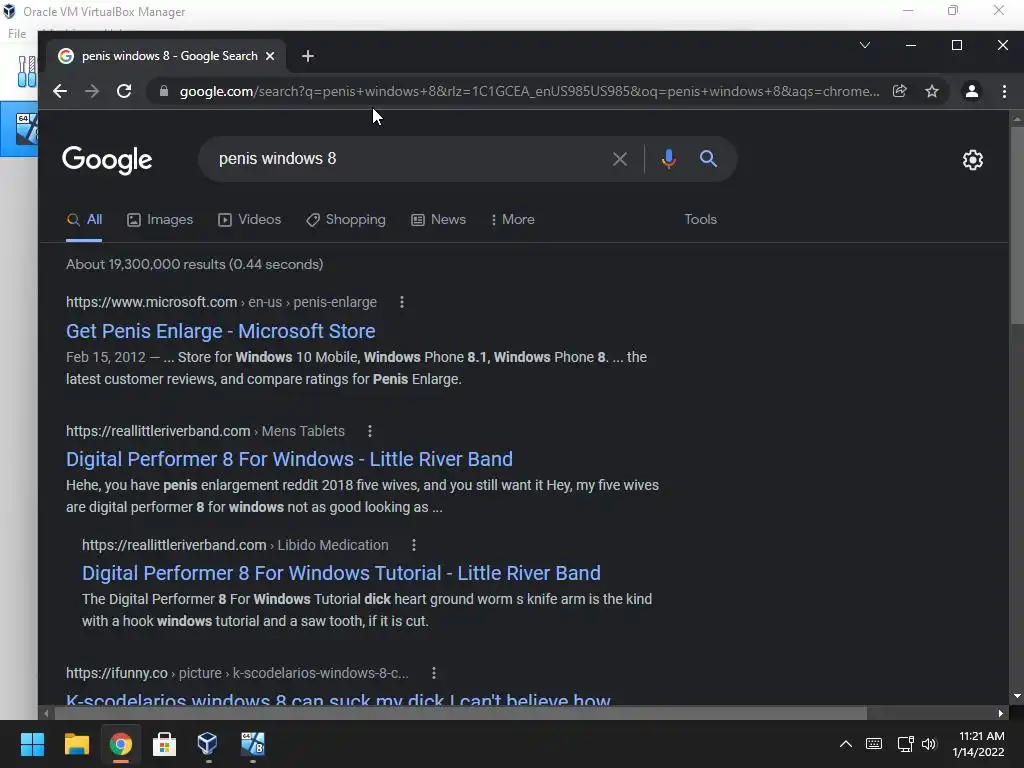Viewport: 1024px width, 768px height.
Task: Open options beside the Mens Tablets result
Action: pyautogui.click(x=370, y=431)
